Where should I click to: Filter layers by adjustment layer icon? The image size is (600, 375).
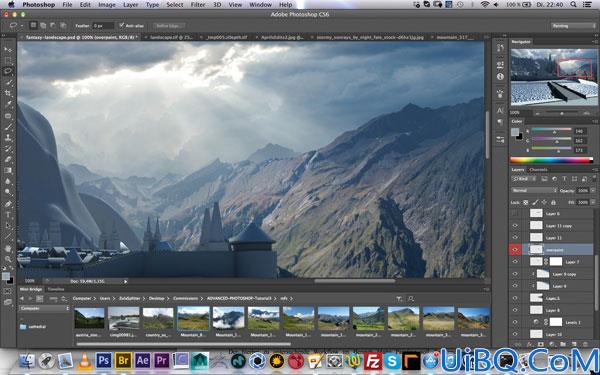click(554, 179)
